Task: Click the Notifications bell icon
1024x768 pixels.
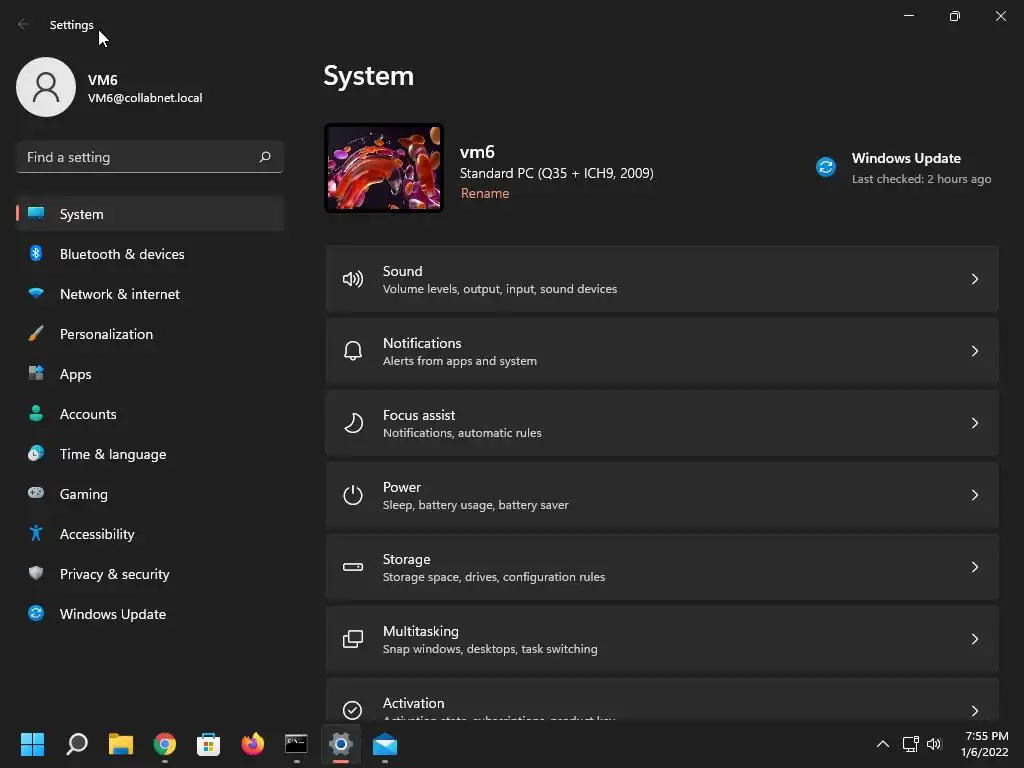Action: 353,351
